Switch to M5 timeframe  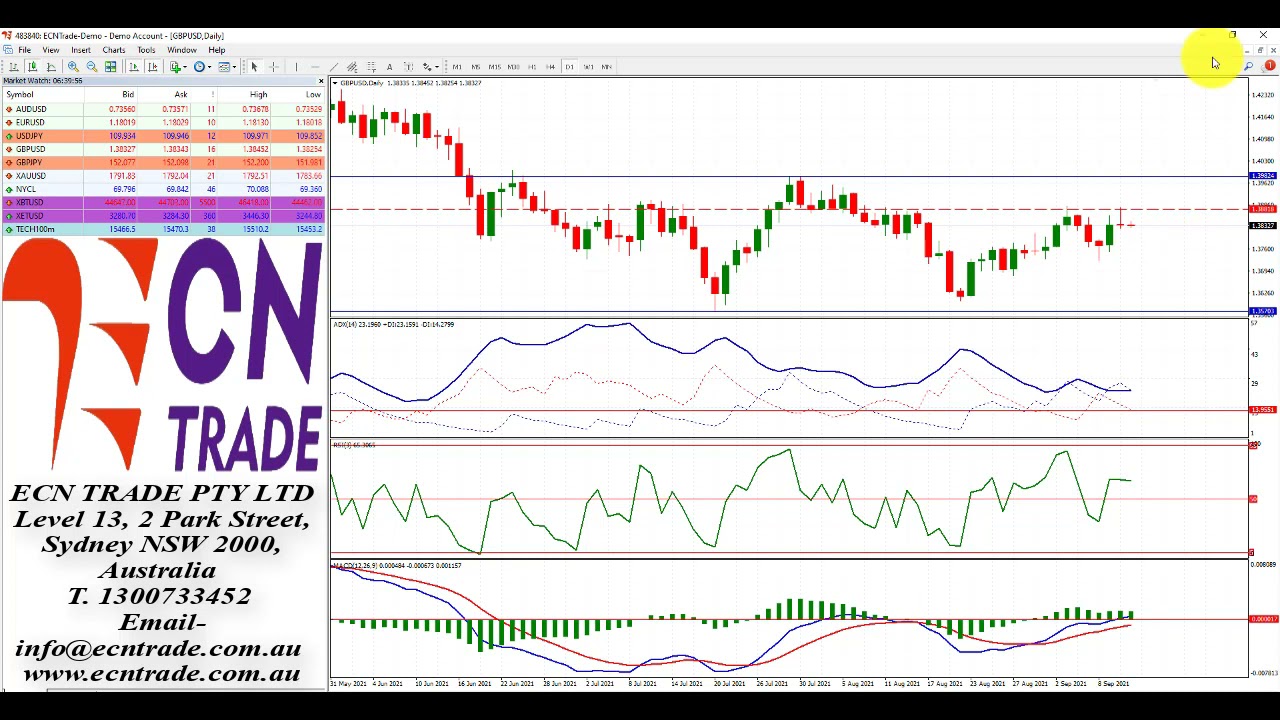[x=476, y=67]
